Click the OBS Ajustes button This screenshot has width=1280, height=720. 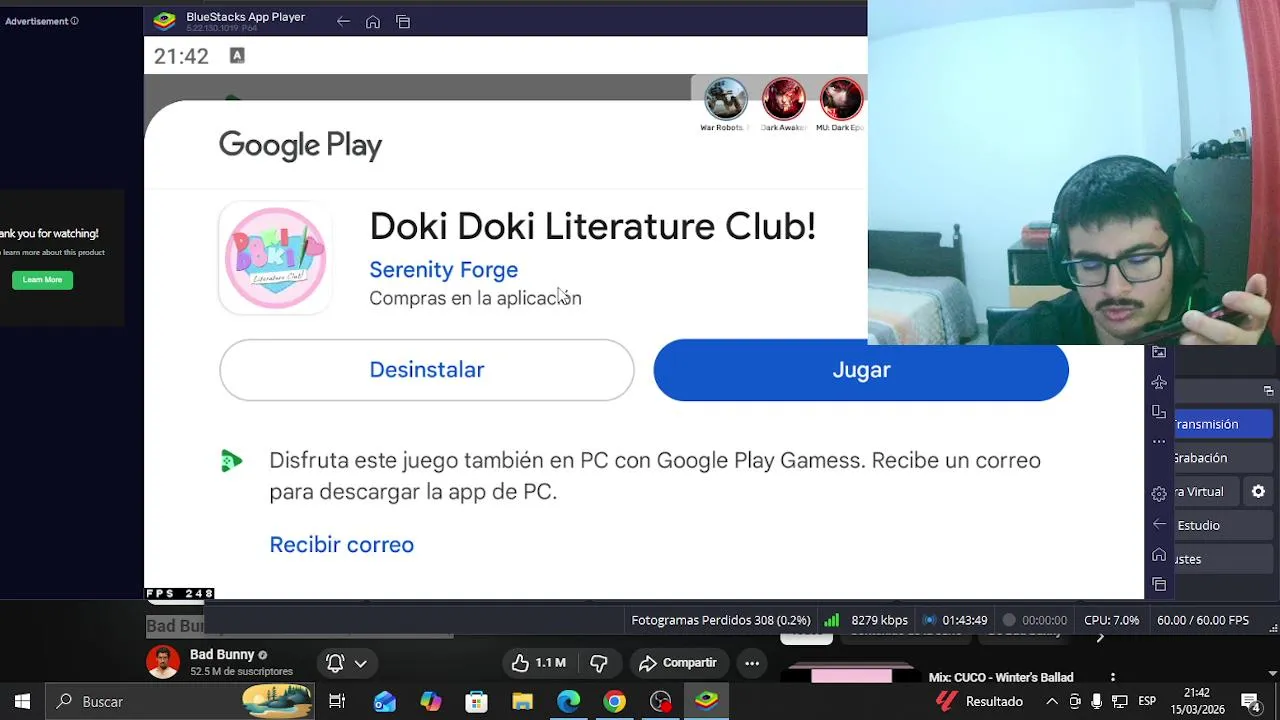coord(1223,559)
